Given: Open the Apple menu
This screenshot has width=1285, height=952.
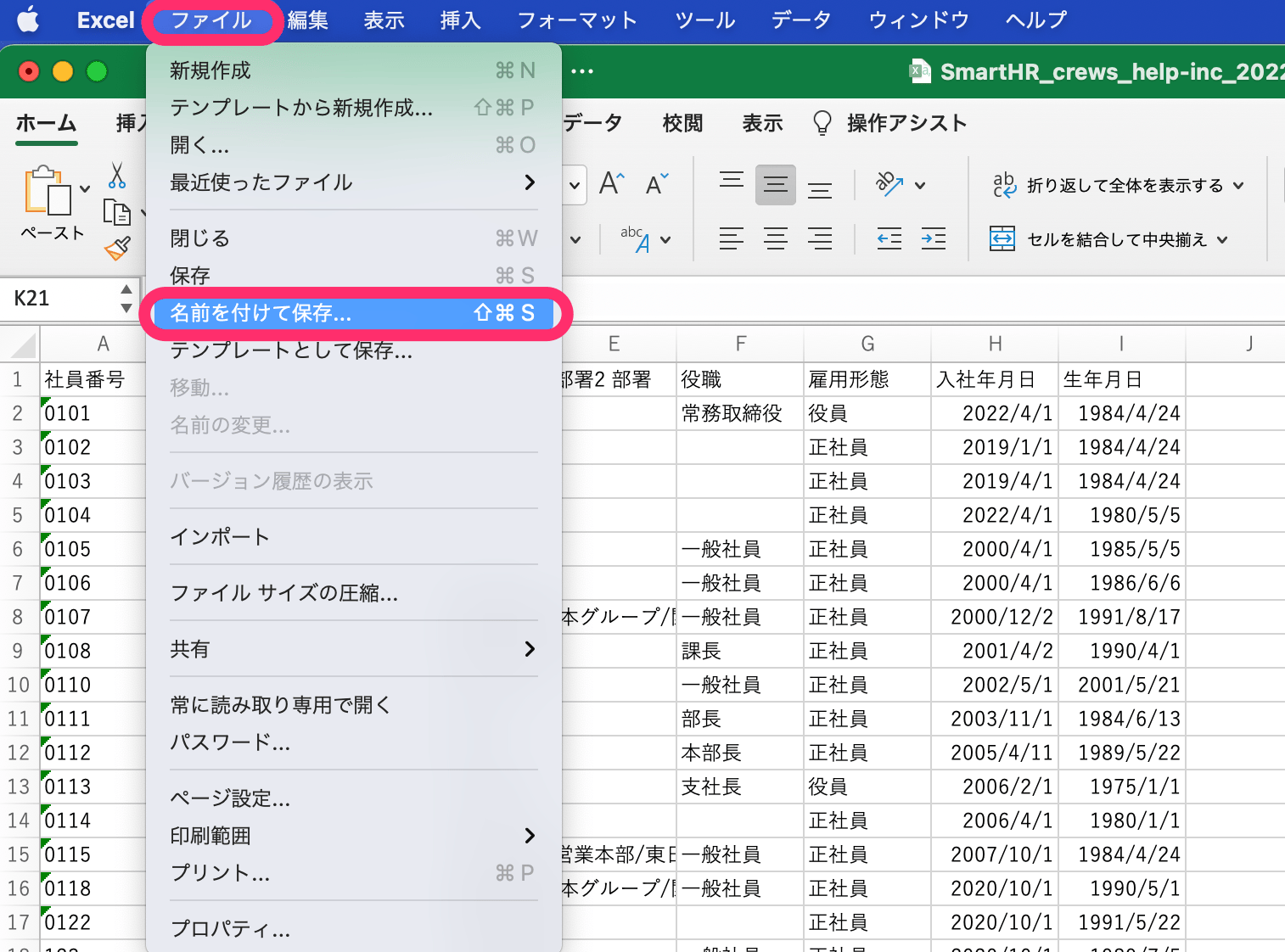Looking at the screenshot, I should 28,20.
